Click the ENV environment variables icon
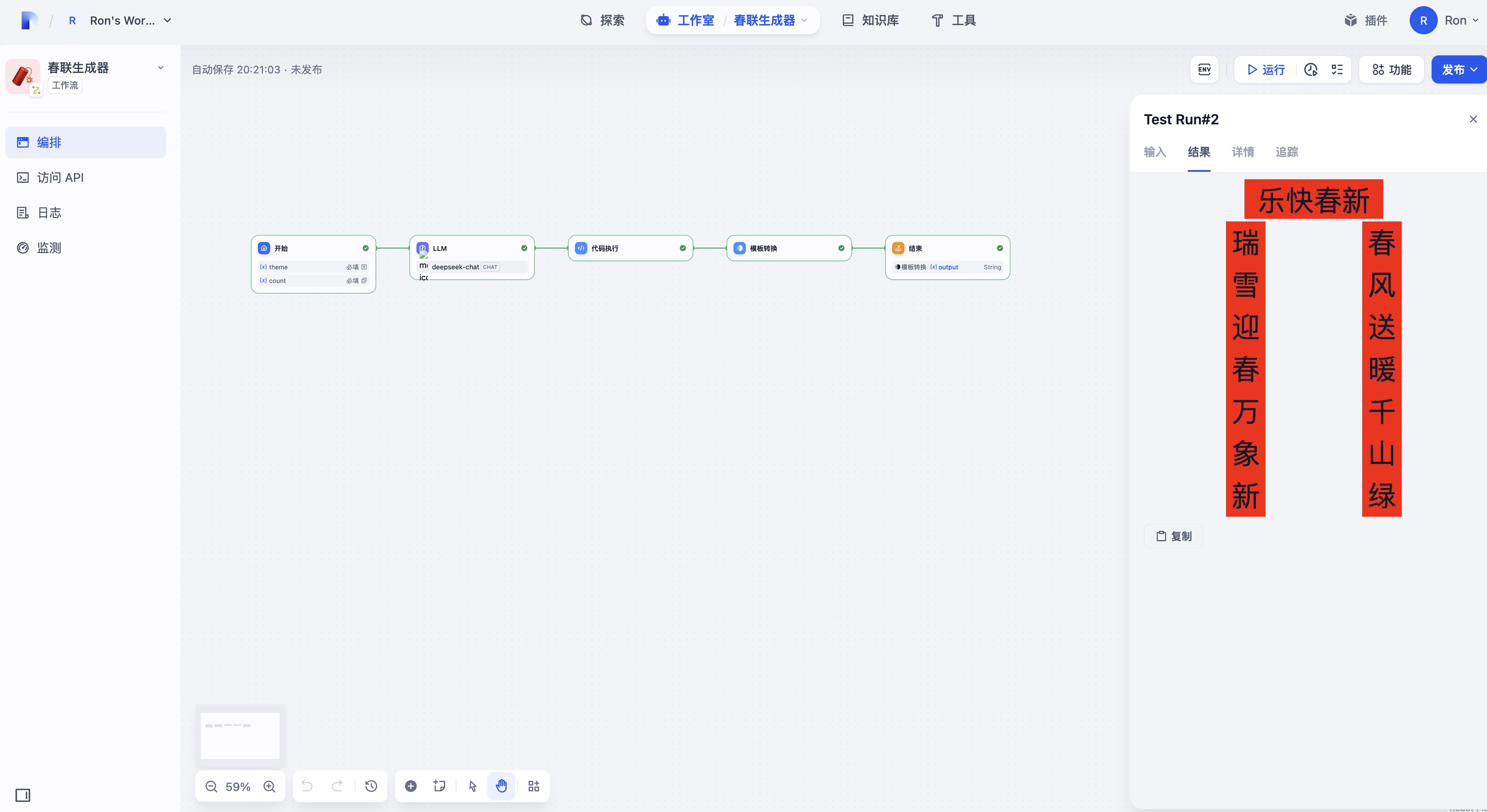This screenshot has width=1487, height=812. [1204, 69]
